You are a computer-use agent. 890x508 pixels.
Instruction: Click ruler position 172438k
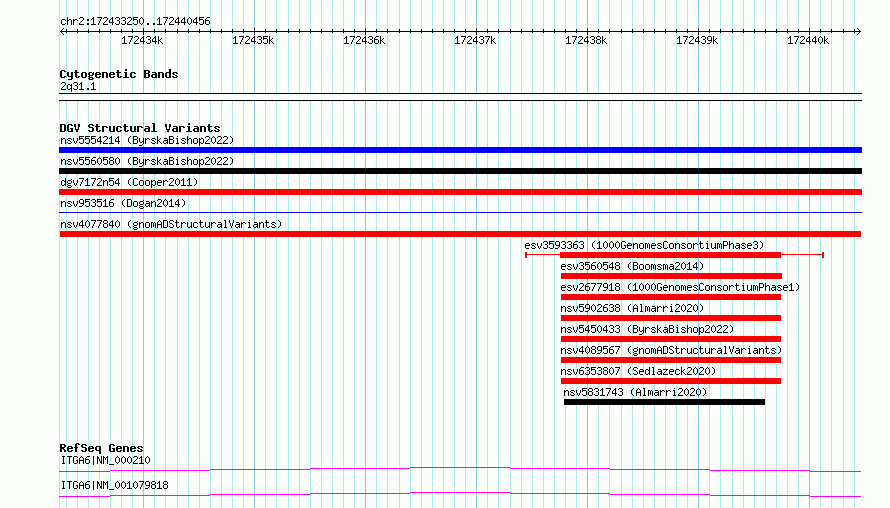[586, 40]
